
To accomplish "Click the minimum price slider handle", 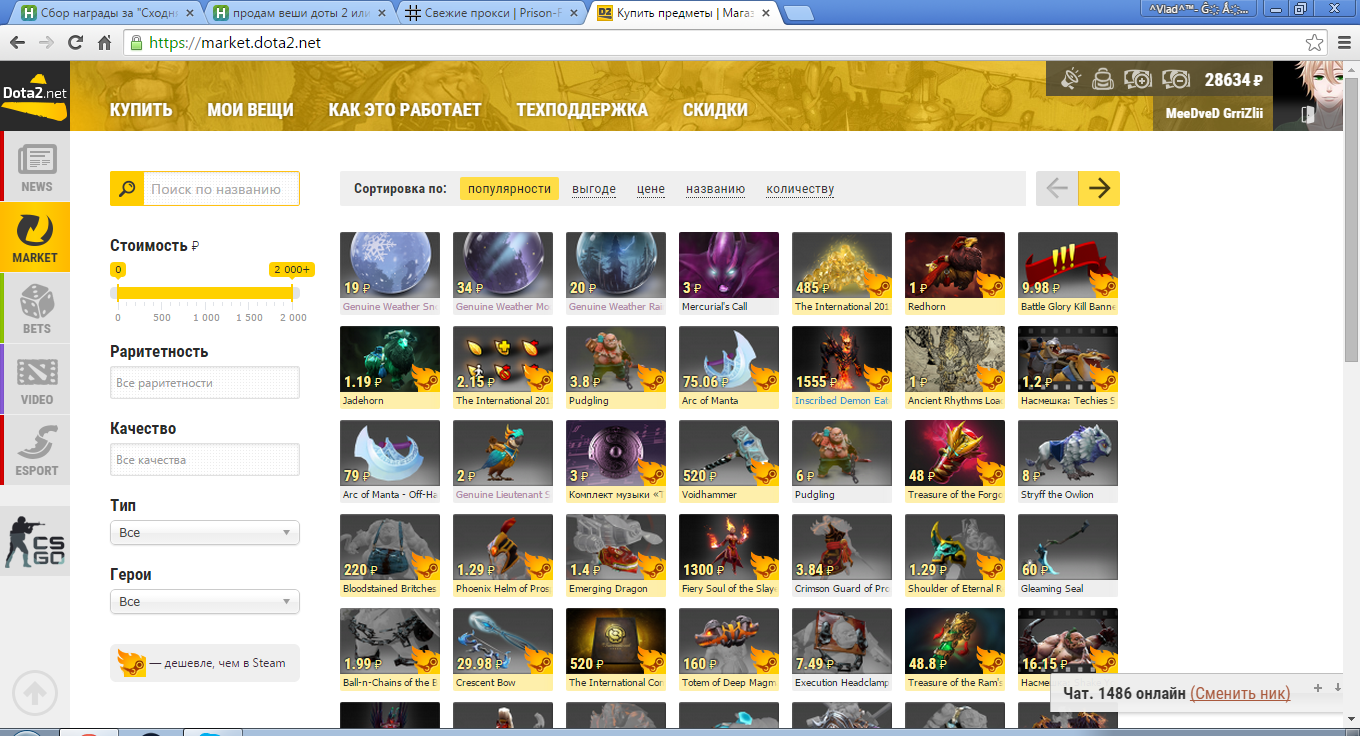I will pyautogui.click(x=118, y=292).
